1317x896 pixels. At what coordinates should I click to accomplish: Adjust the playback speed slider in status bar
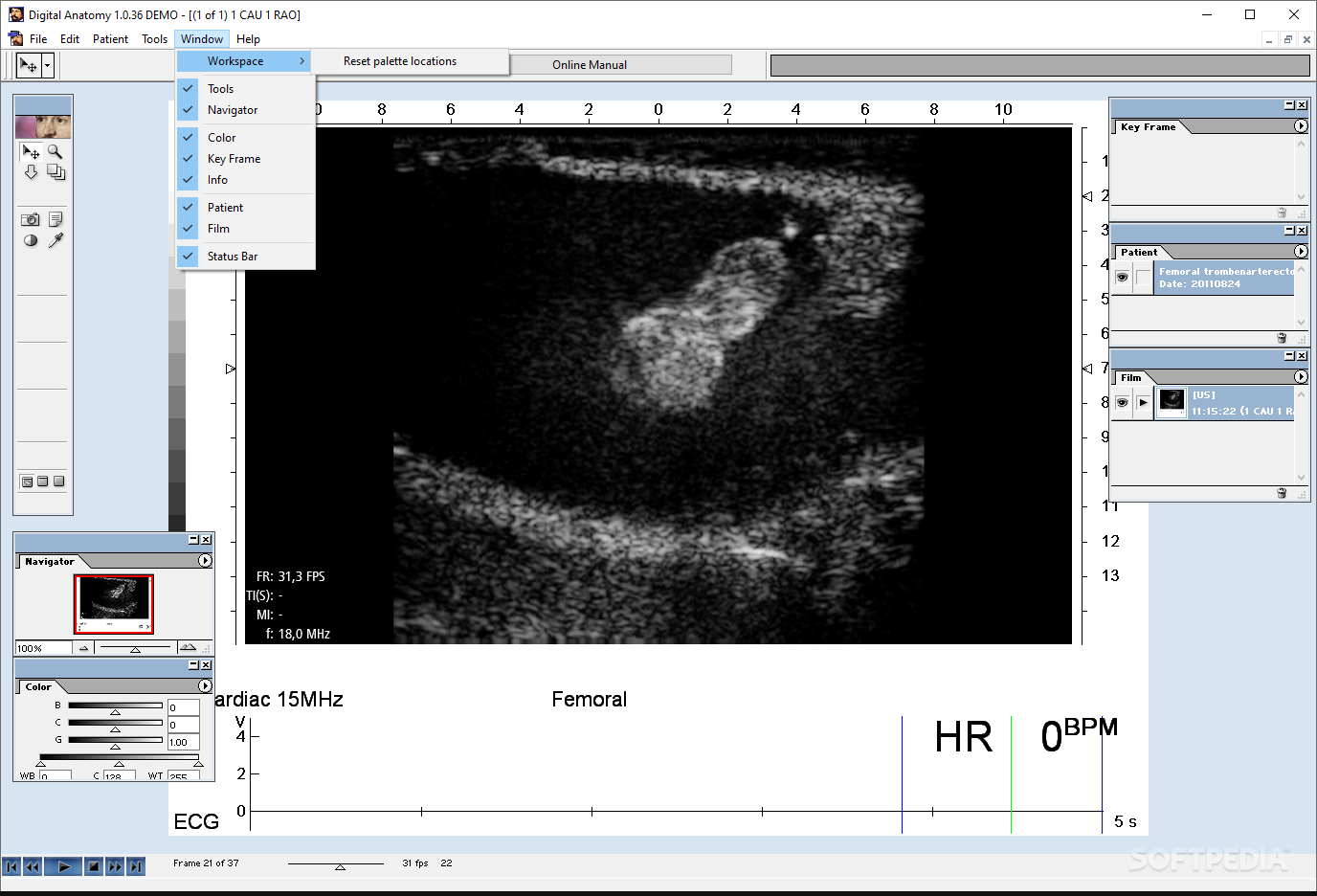(340, 867)
